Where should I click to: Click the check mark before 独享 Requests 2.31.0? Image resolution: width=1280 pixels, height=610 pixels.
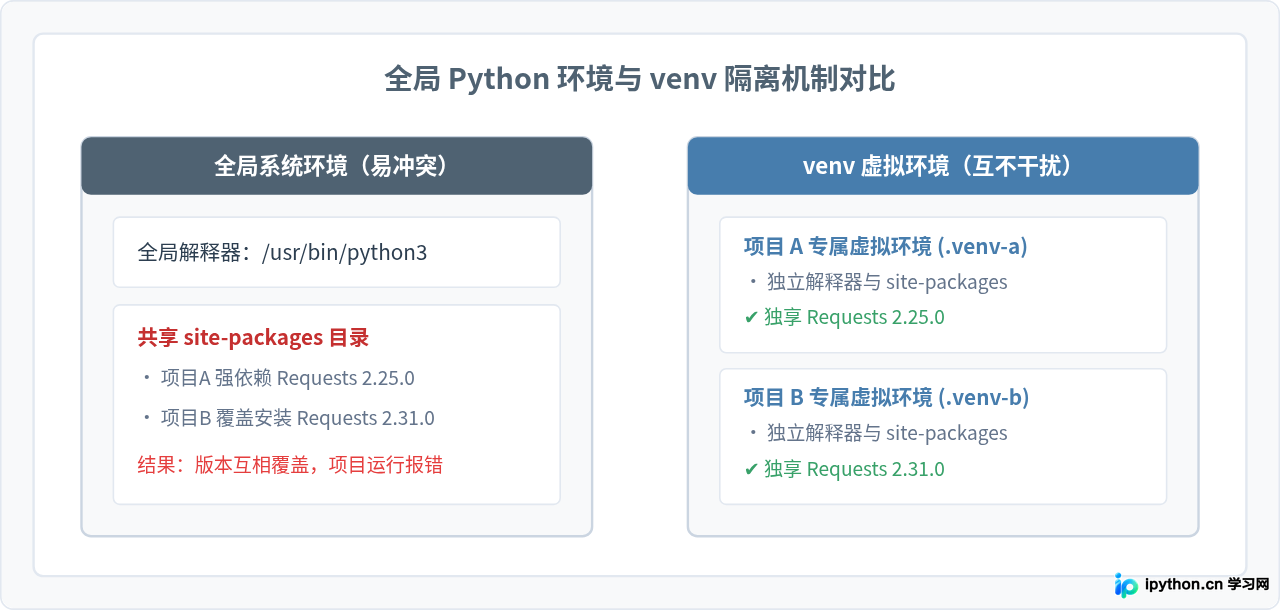[x=751, y=470]
